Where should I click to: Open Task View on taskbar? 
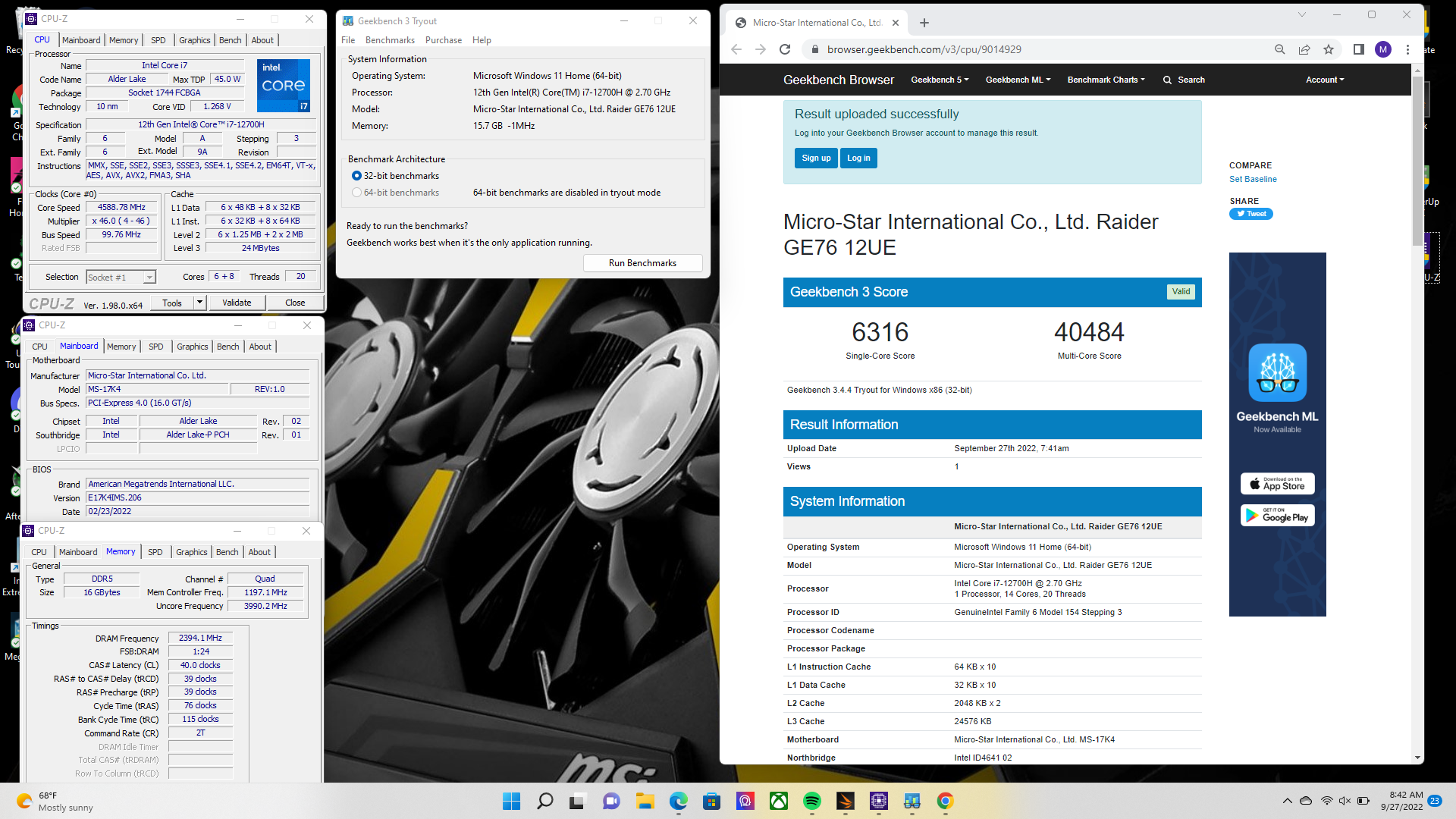(x=578, y=801)
